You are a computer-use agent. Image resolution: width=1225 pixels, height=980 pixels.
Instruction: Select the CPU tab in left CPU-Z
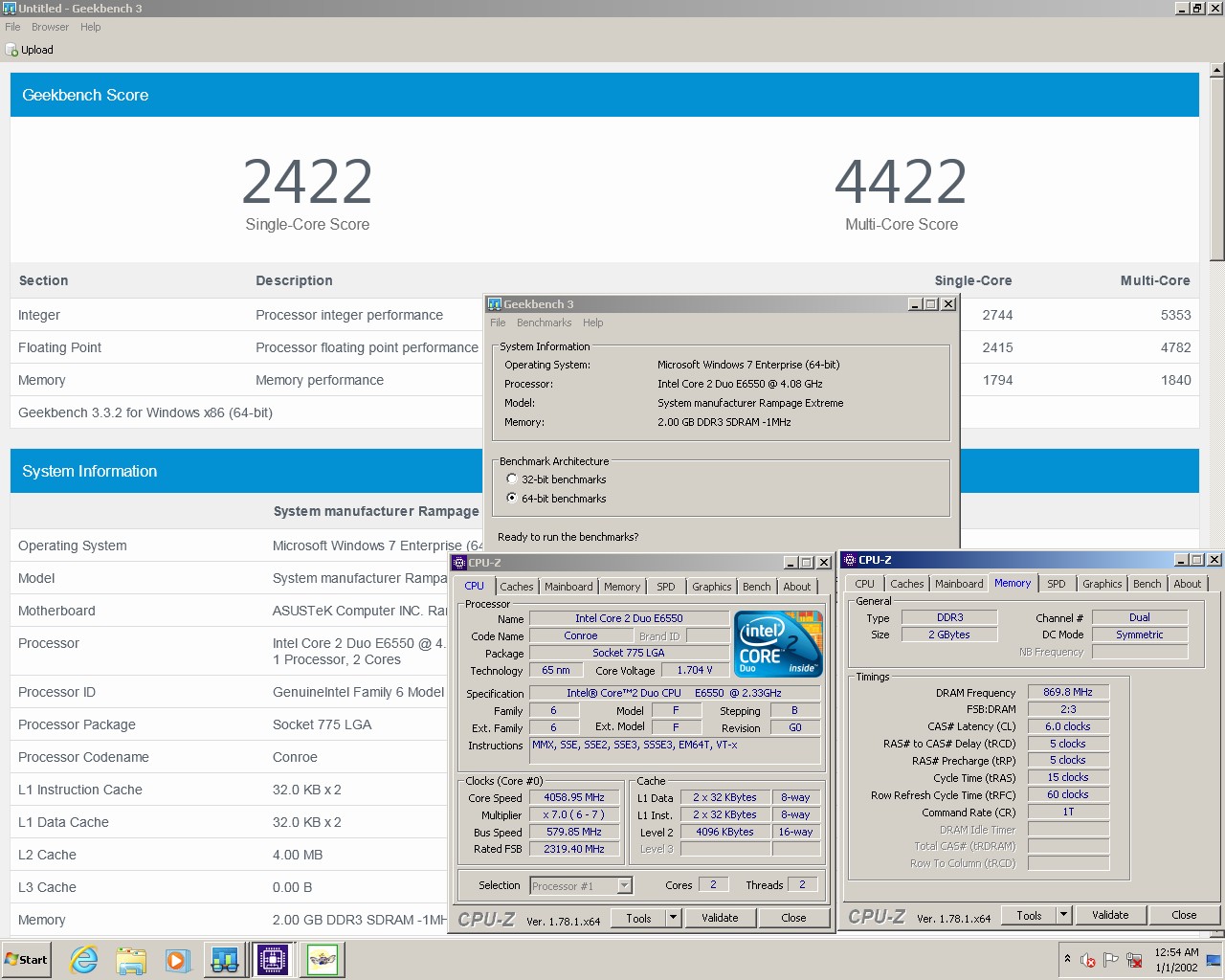(475, 586)
